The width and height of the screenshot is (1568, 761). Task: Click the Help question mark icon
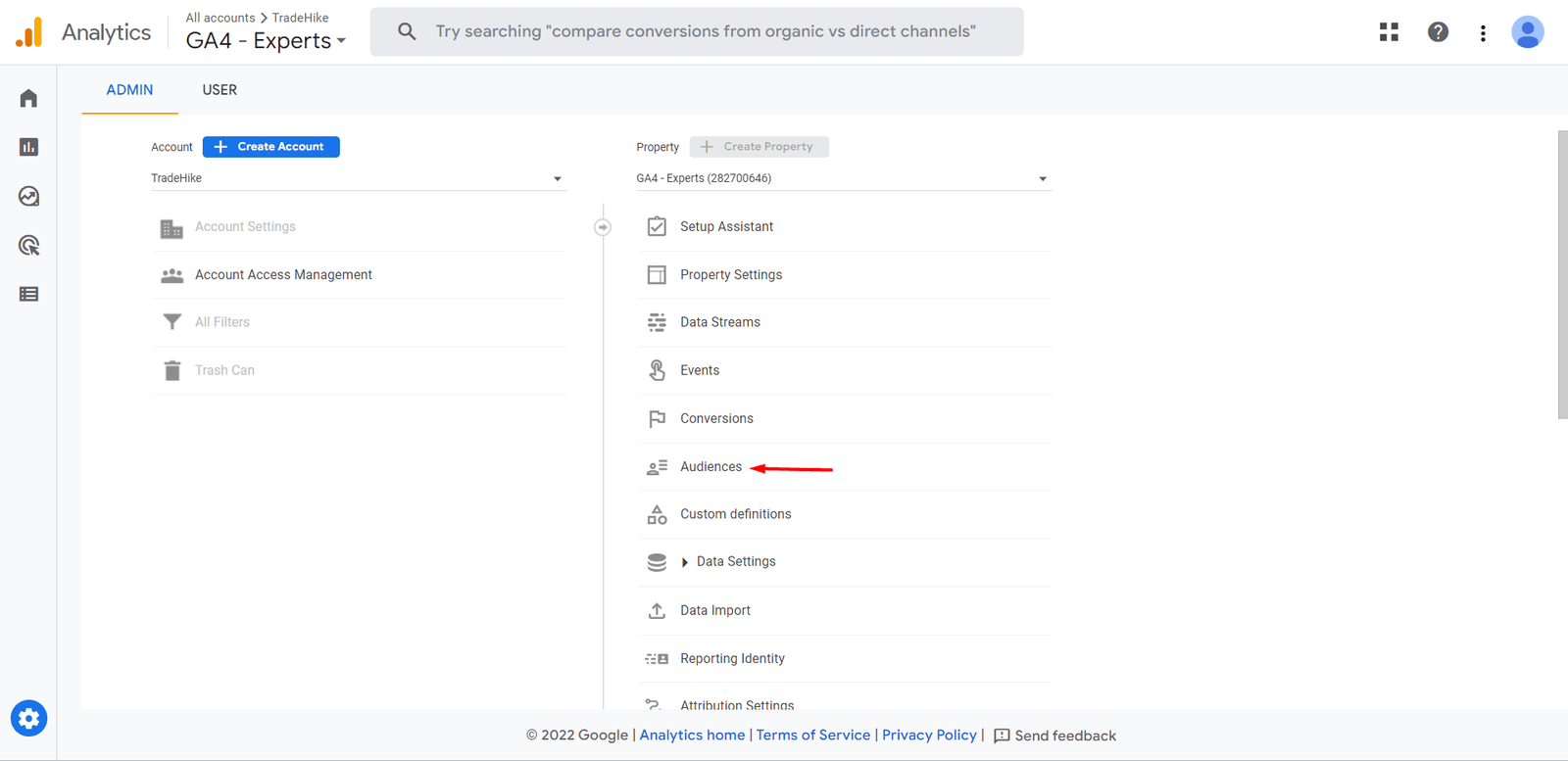1438,32
